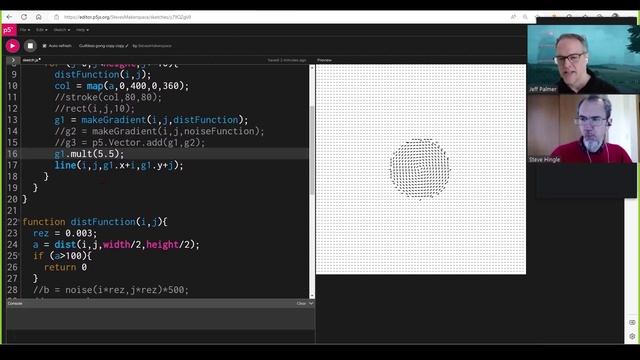The width and height of the screenshot is (640, 360).
Task: Click the g1 = makeGradient line 13
Action: click(x=151, y=120)
